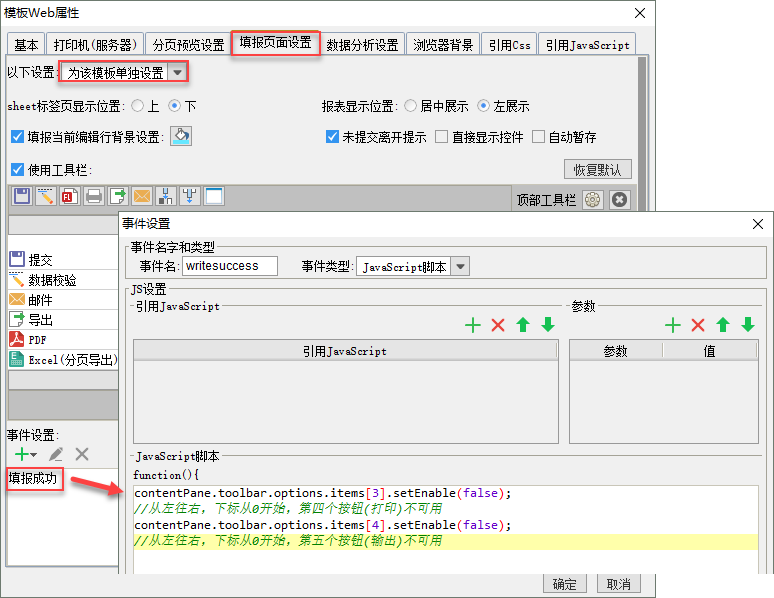The width and height of the screenshot is (774, 598).
Task: Select 数据校验 item in the list
Action: coord(63,280)
